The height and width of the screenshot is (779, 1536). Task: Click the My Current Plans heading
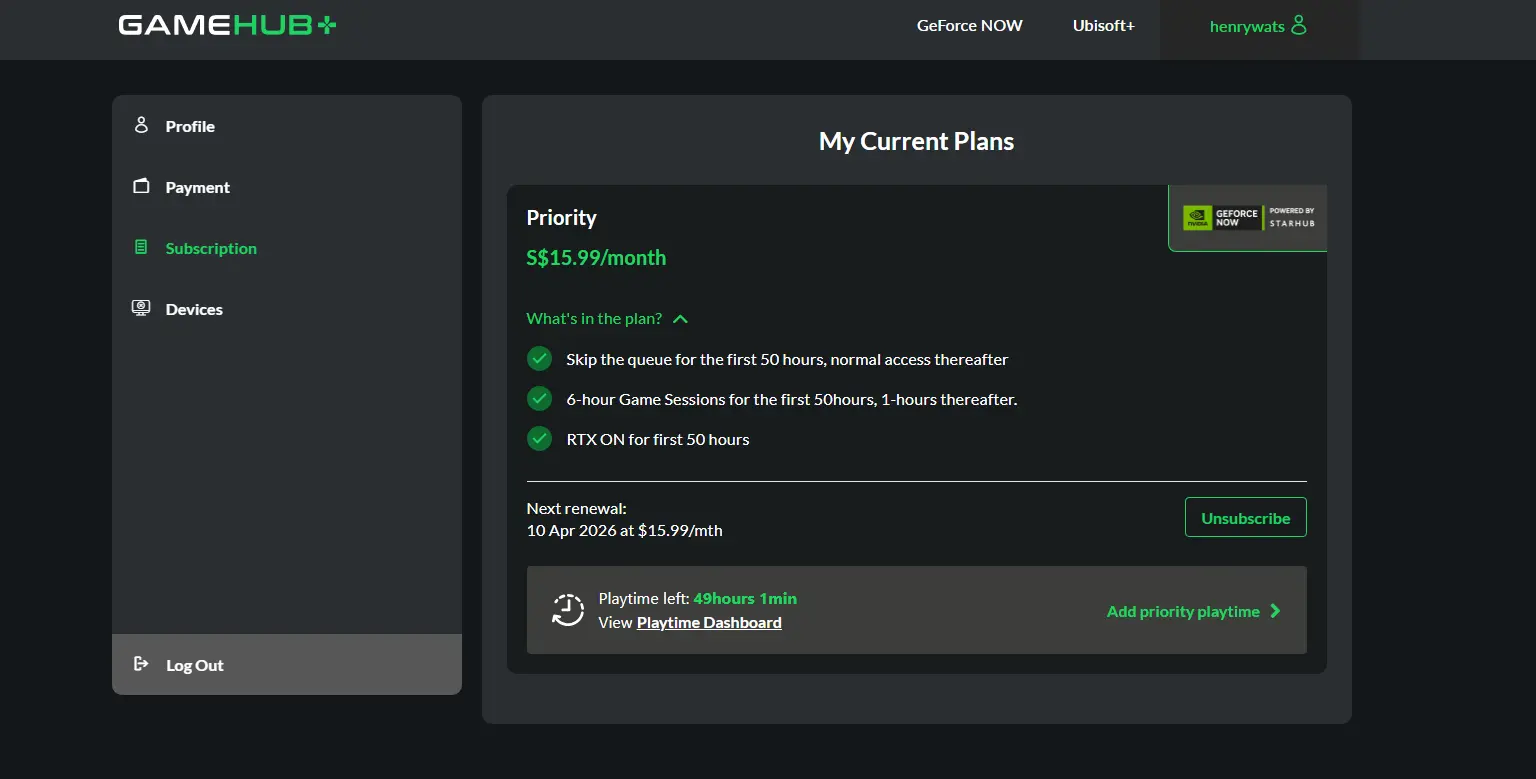(916, 141)
